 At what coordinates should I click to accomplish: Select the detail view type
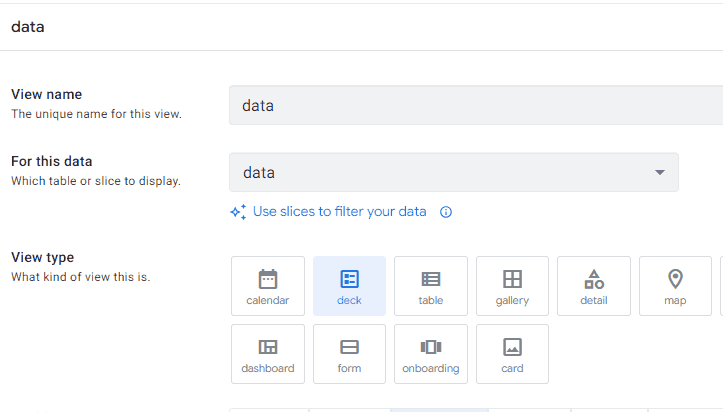click(x=593, y=286)
